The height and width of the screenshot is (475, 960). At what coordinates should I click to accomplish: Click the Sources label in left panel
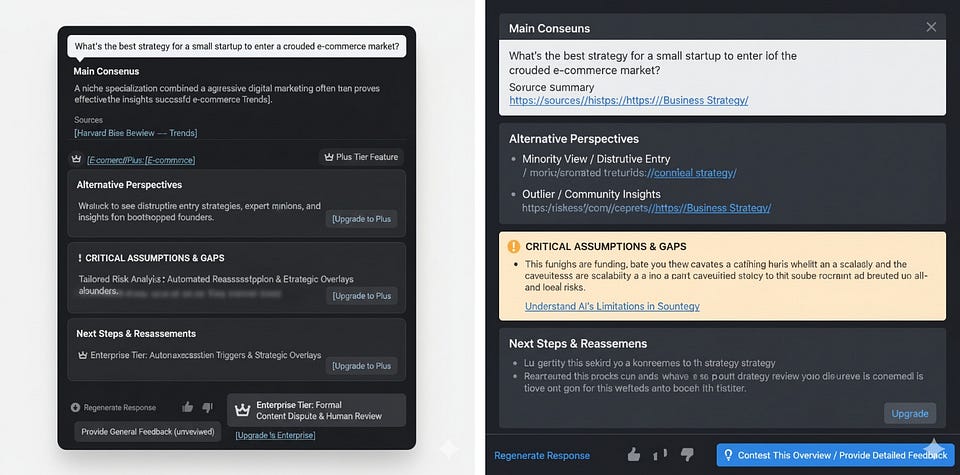pyautogui.click(x=89, y=120)
